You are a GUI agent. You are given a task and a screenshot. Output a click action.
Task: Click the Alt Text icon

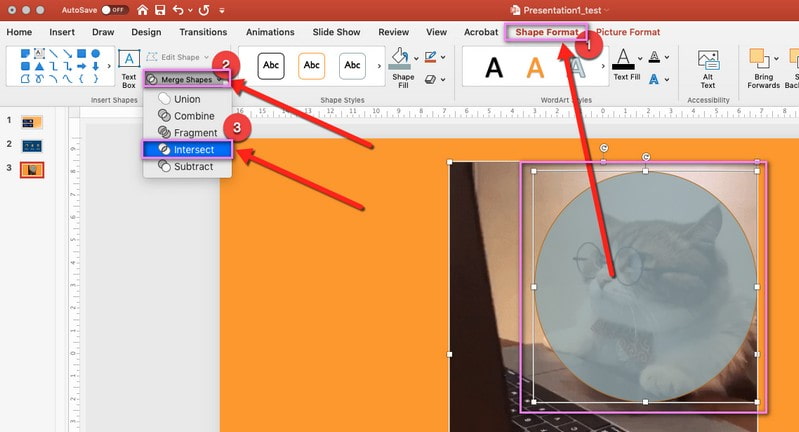click(x=708, y=62)
